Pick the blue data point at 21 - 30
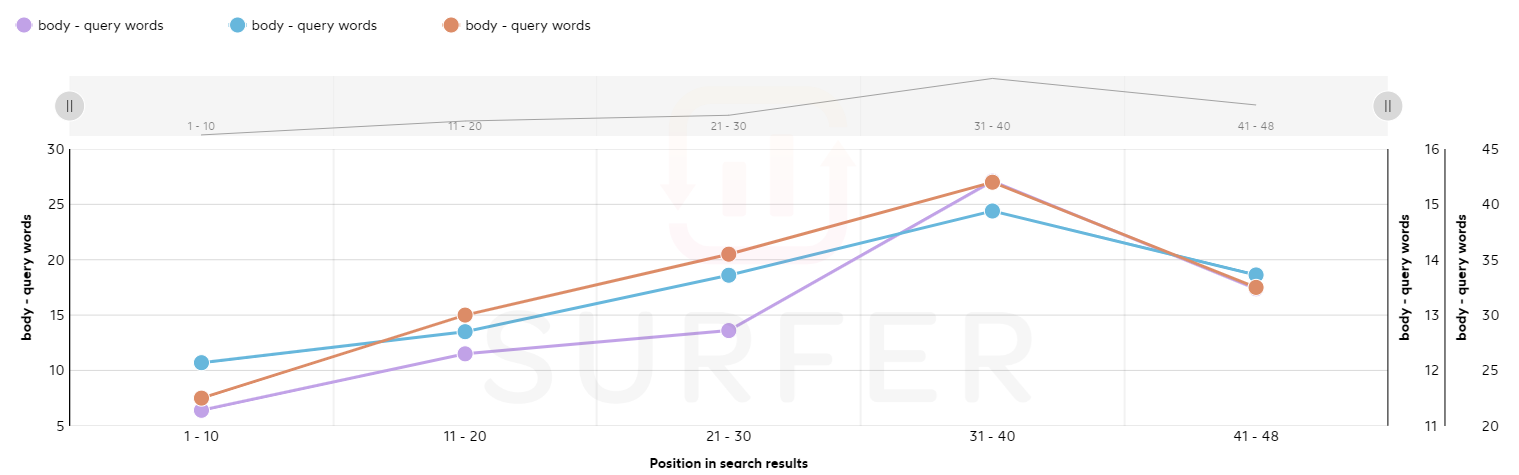Viewport: 1519px width, 475px height. point(728,275)
